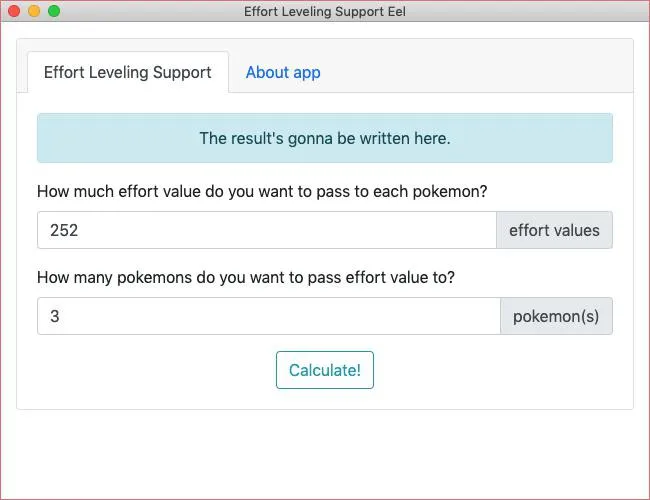650x500 pixels.
Task: Click the empty end of the pokemon count field
Action: tap(373, 316)
